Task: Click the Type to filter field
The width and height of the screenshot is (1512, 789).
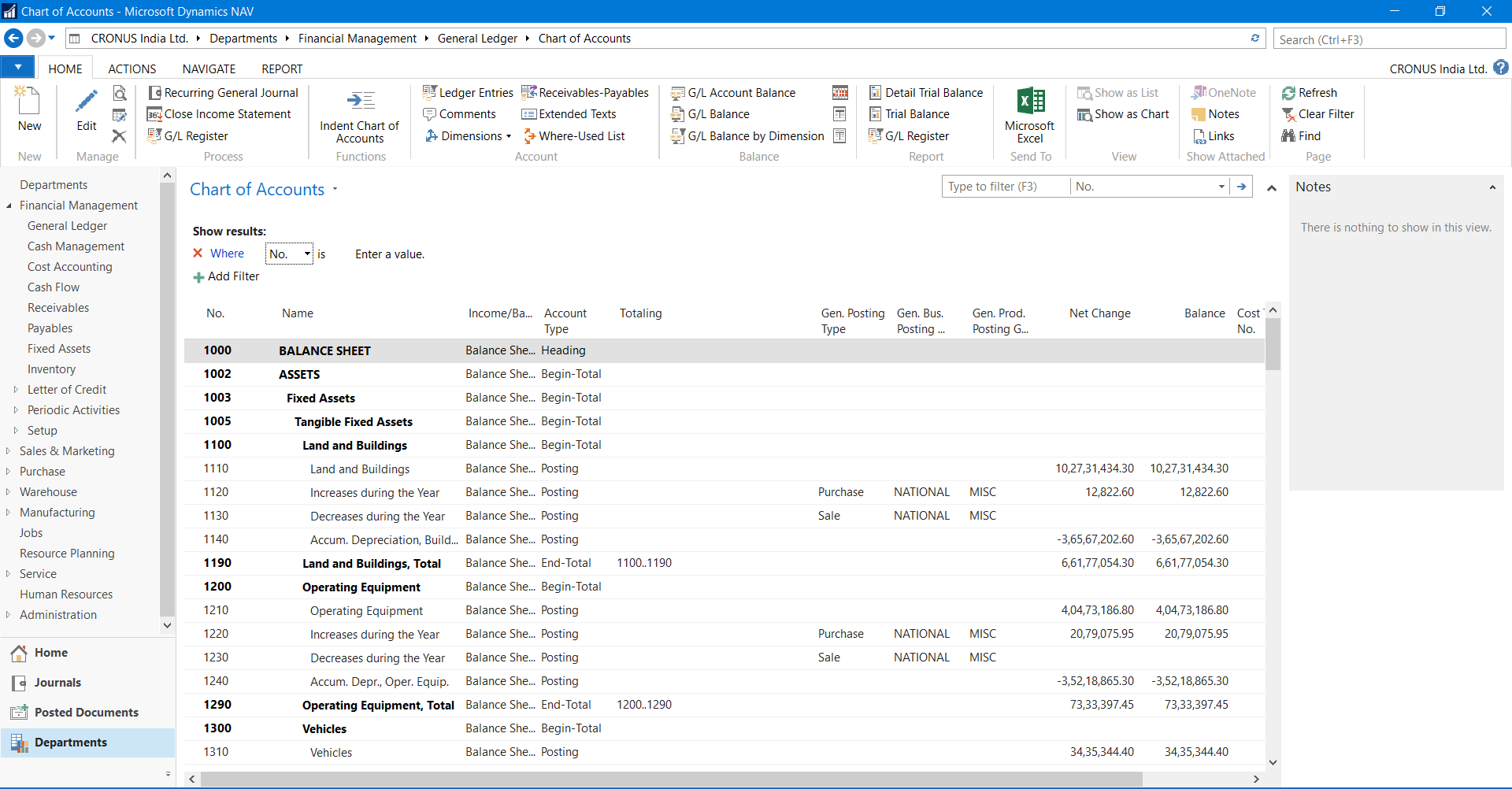Action: (1006, 187)
